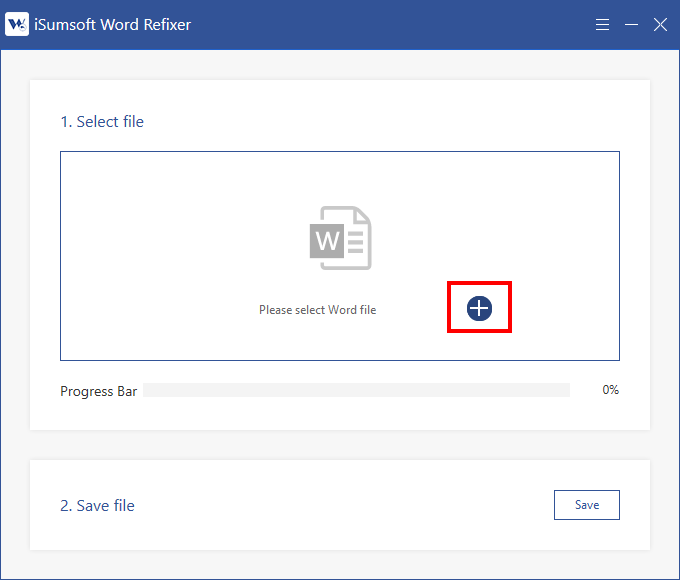Viewport: 680px width, 580px height.
Task: Click the '2. Save file' heading
Action: (x=98, y=506)
